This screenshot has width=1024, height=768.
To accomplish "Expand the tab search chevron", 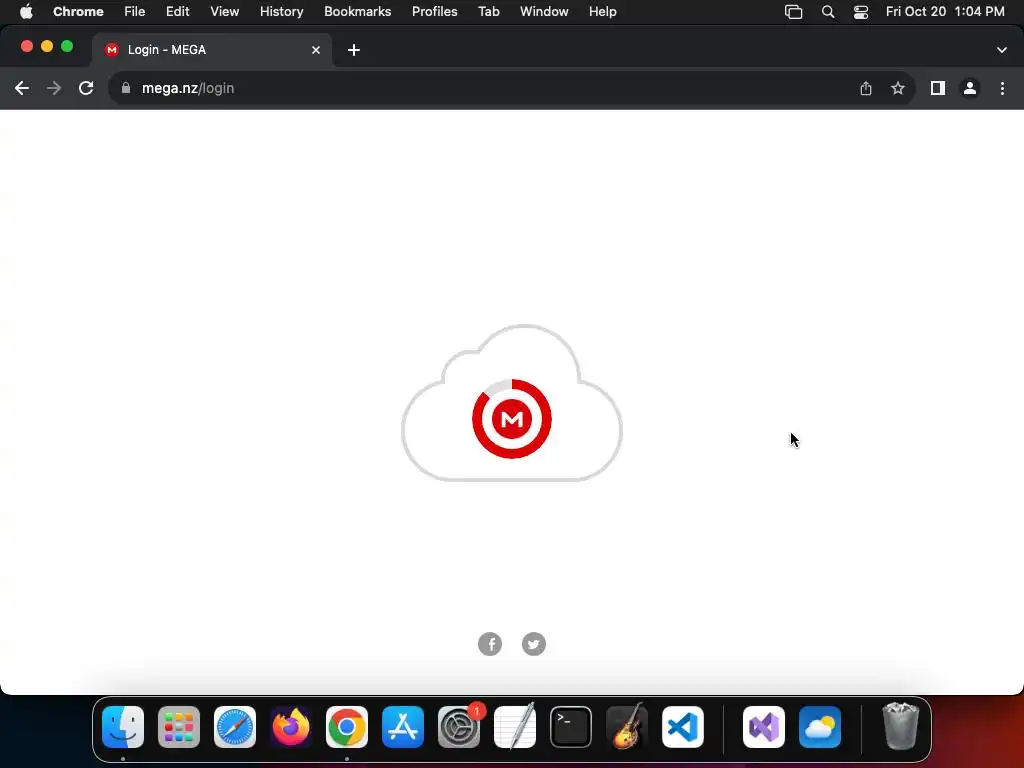I will tap(1002, 50).
